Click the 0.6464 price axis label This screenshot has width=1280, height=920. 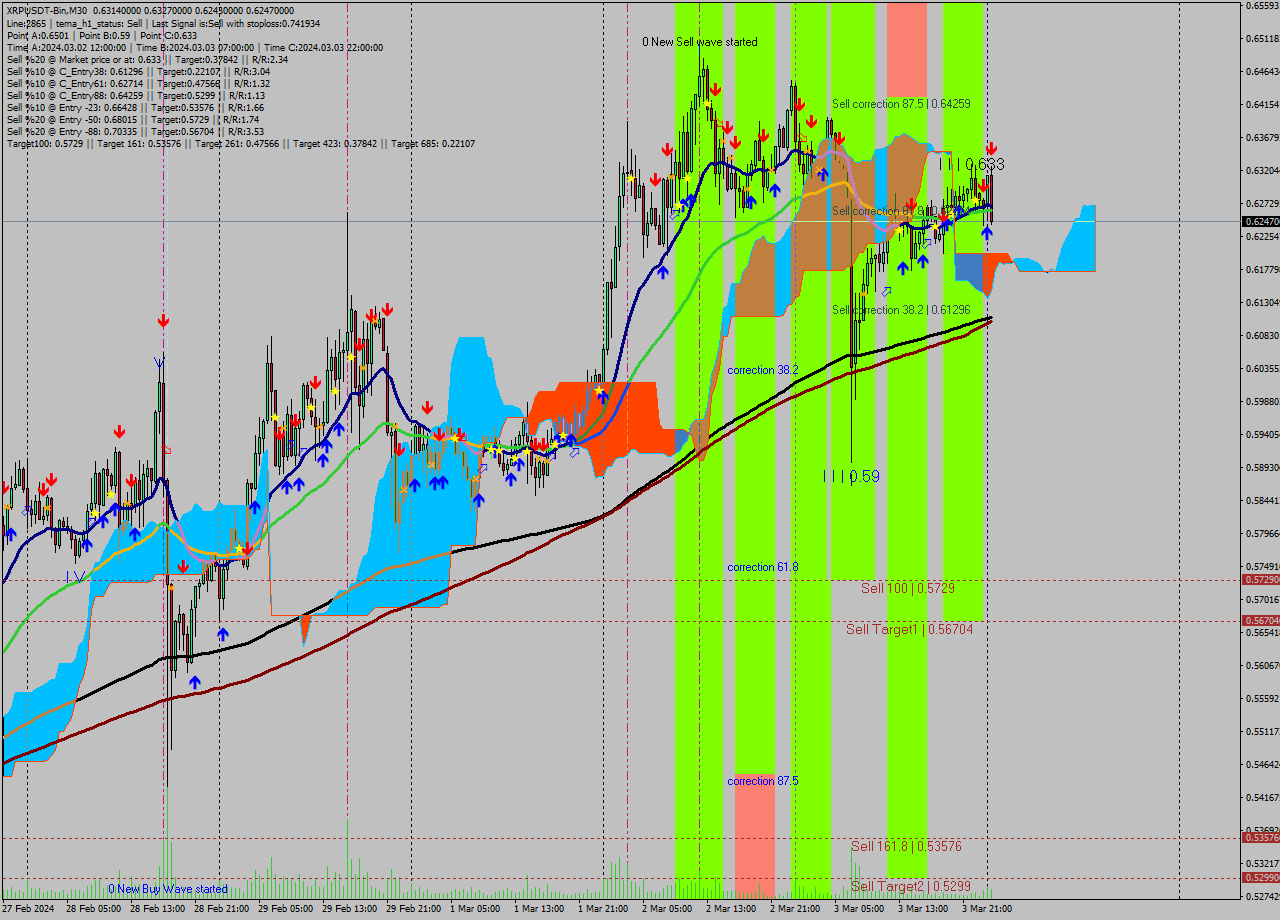click(1262, 72)
